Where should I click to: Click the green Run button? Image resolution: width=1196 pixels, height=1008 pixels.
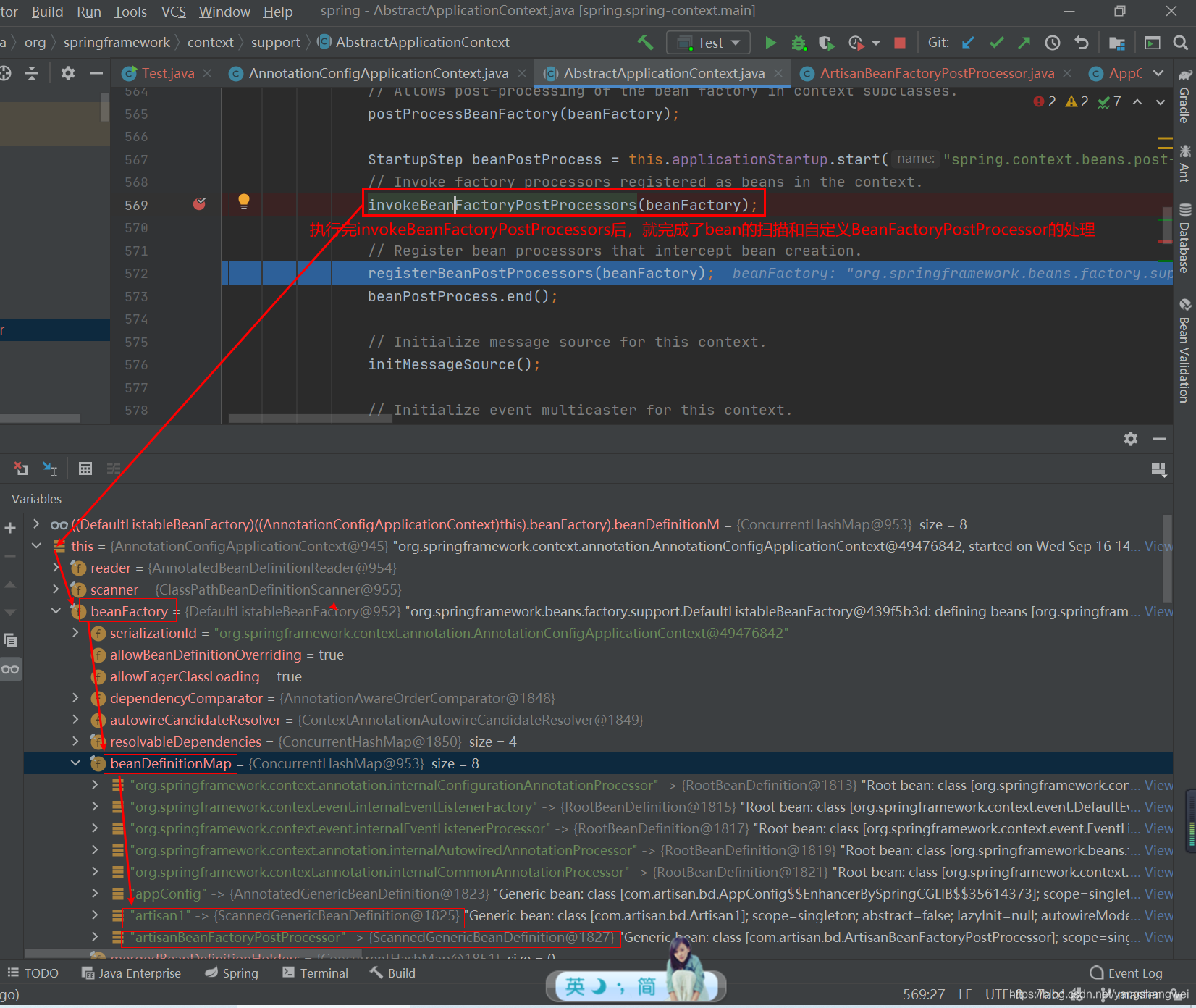(770, 43)
